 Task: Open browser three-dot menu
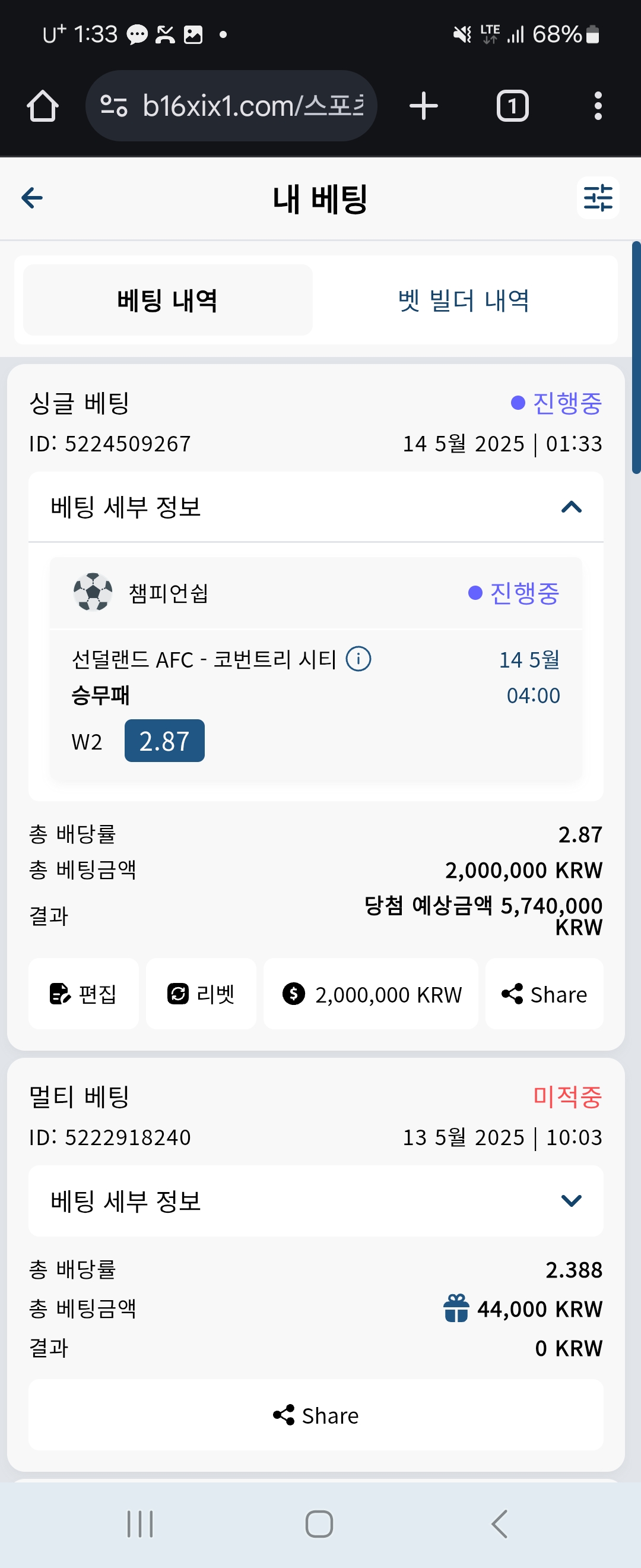[x=598, y=106]
